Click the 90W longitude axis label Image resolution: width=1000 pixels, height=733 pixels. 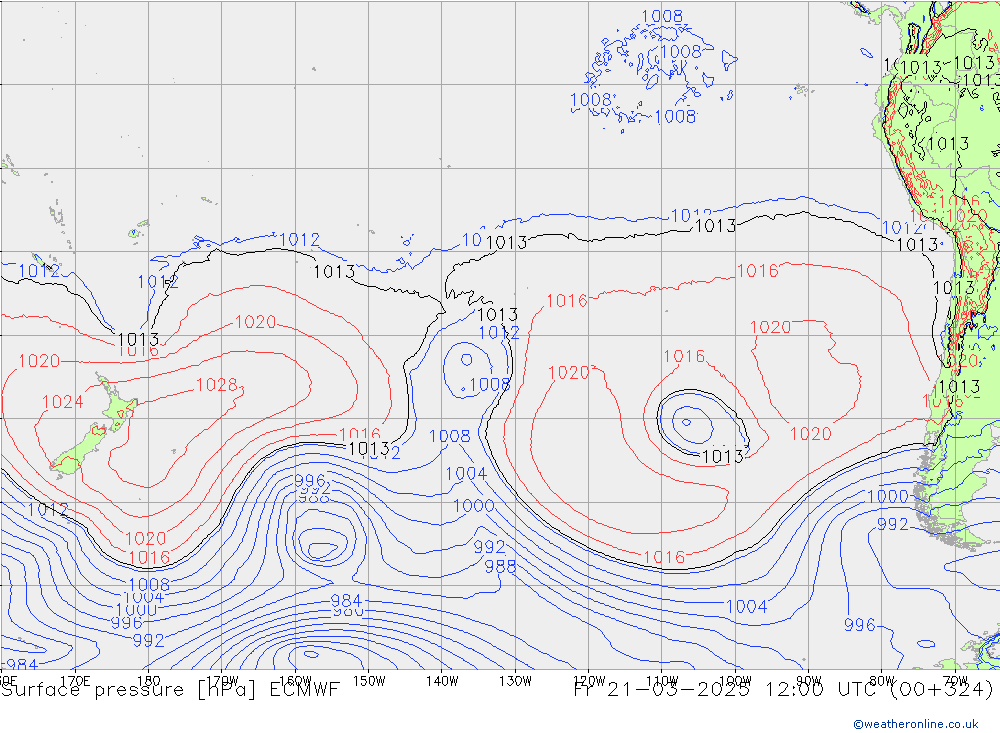point(808,680)
